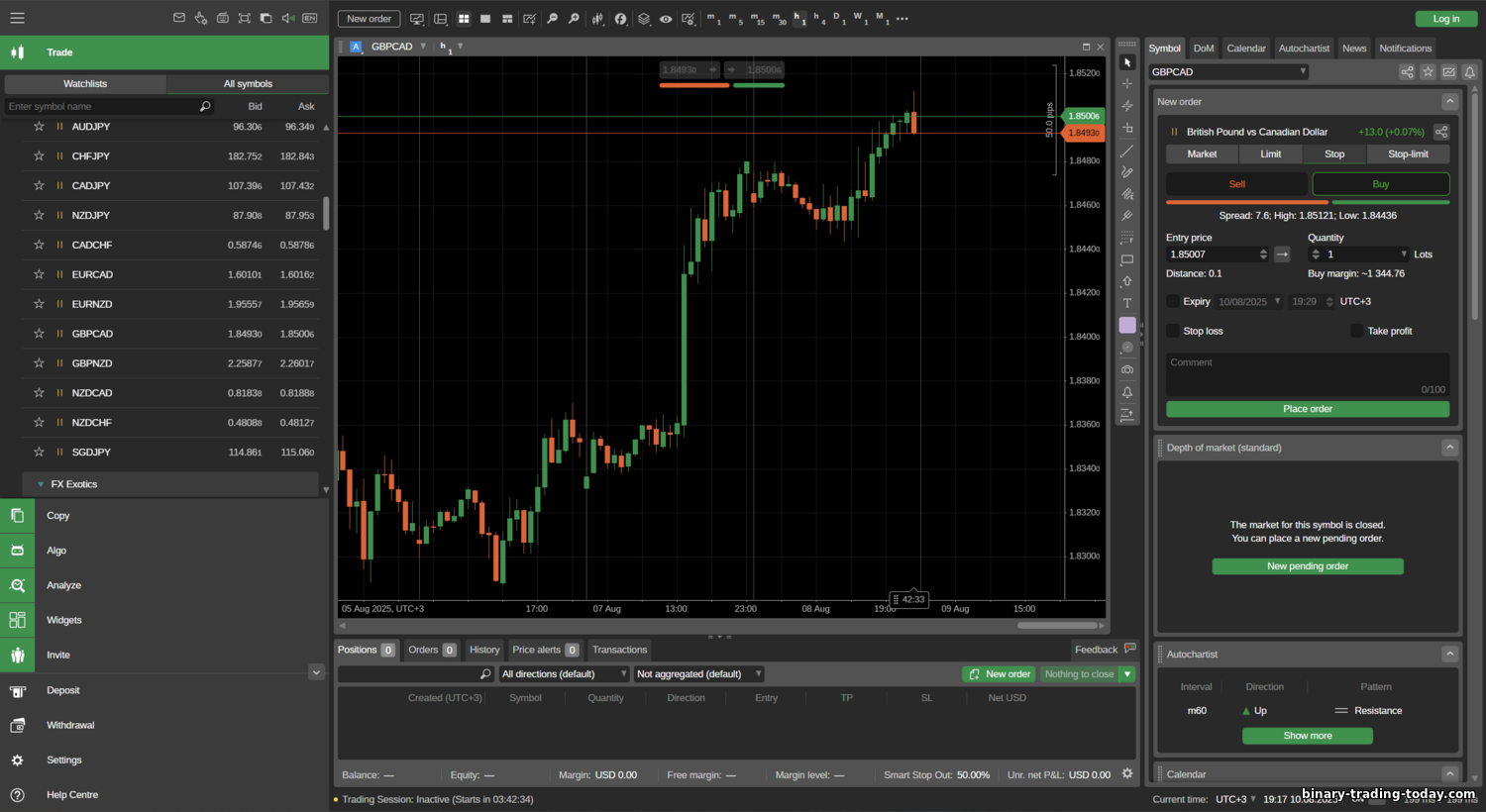Enable the Stop loss checkbox
The height and width of the screenshot is (812, 1486).
pos(1173,331)
